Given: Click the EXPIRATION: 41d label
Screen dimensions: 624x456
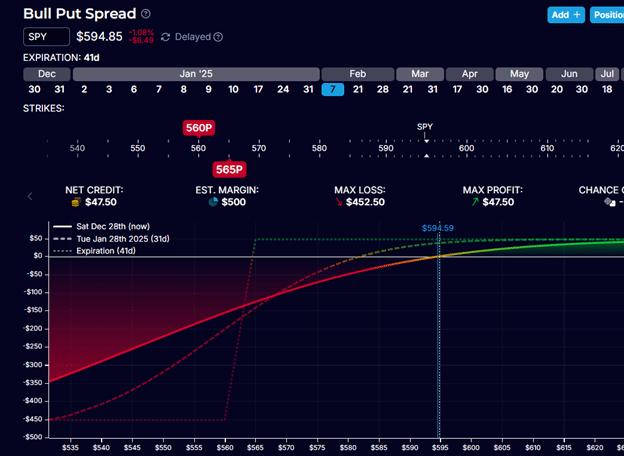Looking at the screenshot, I should point(61,58).
